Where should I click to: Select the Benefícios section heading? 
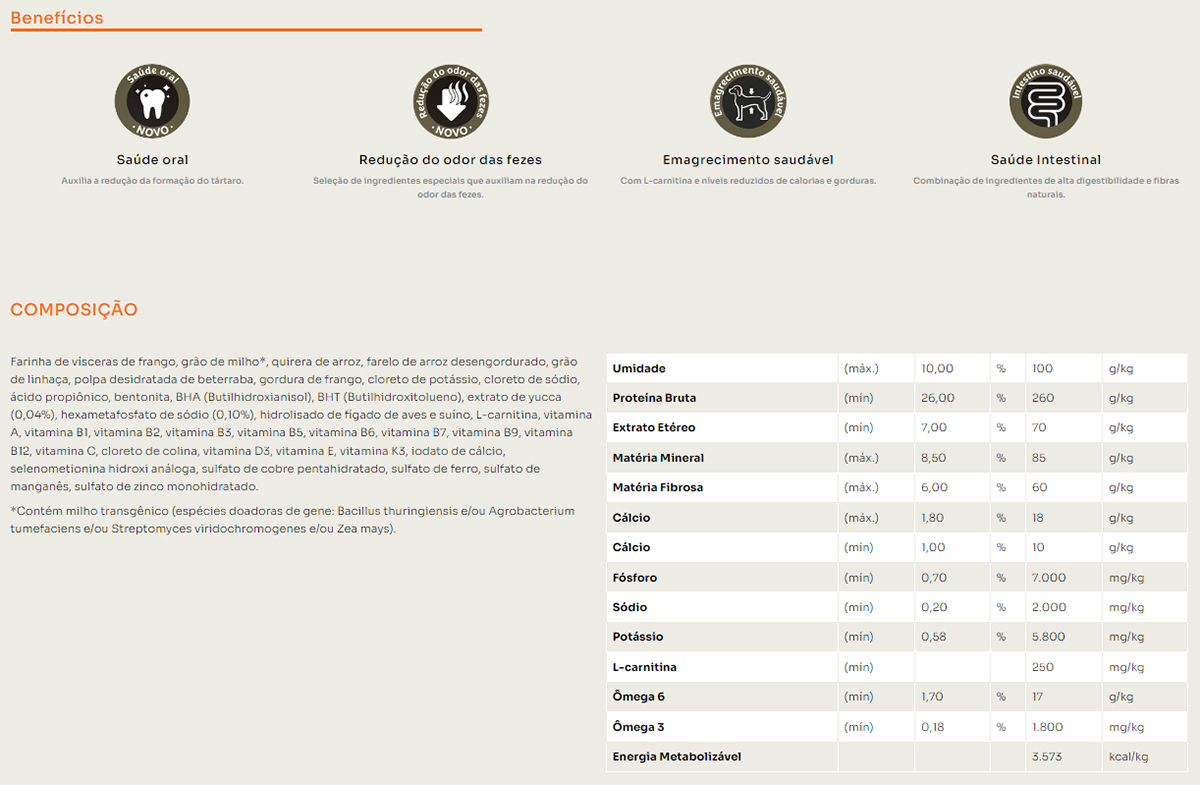pos(57,18)
